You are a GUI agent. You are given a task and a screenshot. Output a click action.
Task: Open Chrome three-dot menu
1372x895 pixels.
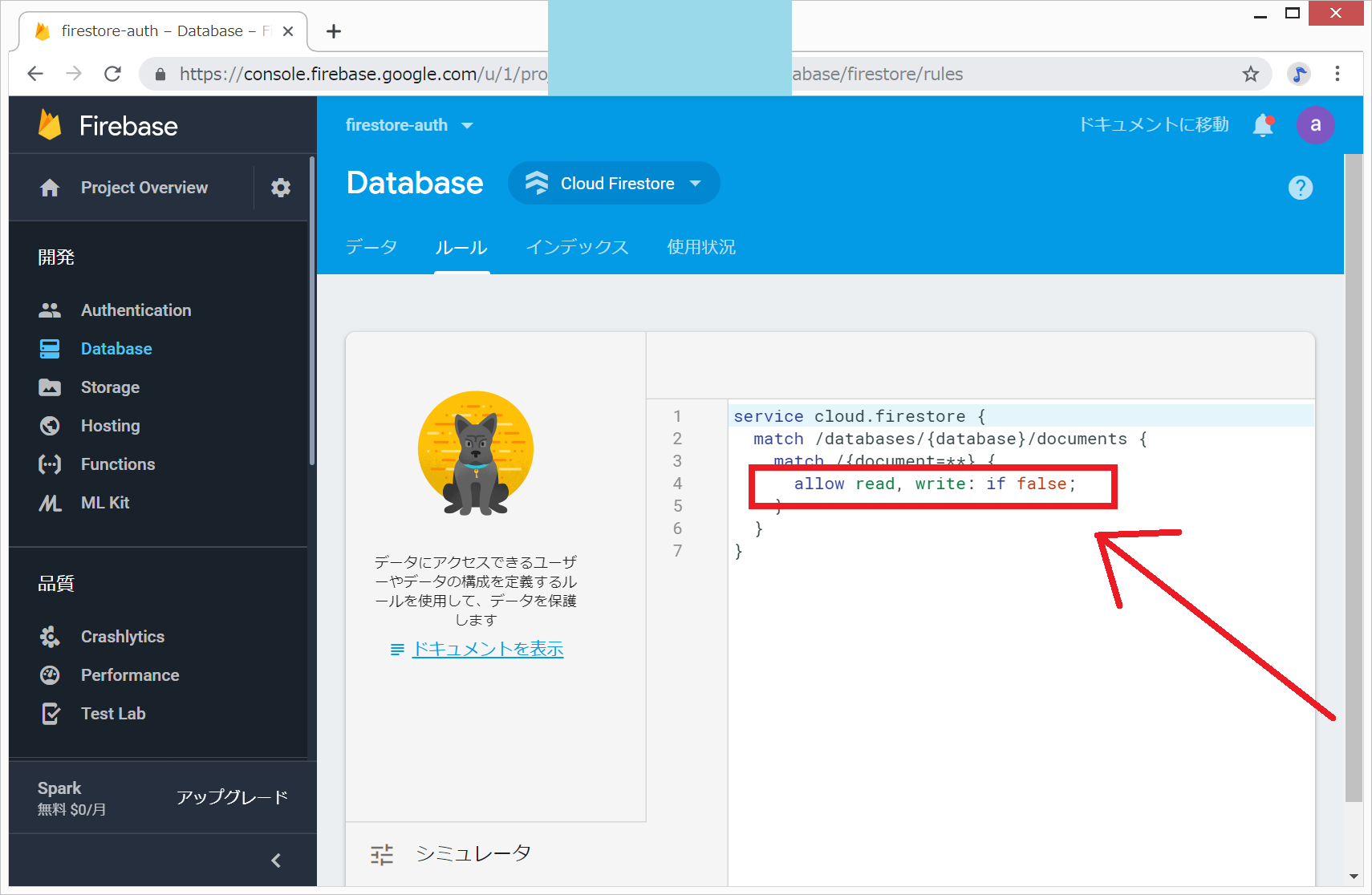coord(1337,74)
